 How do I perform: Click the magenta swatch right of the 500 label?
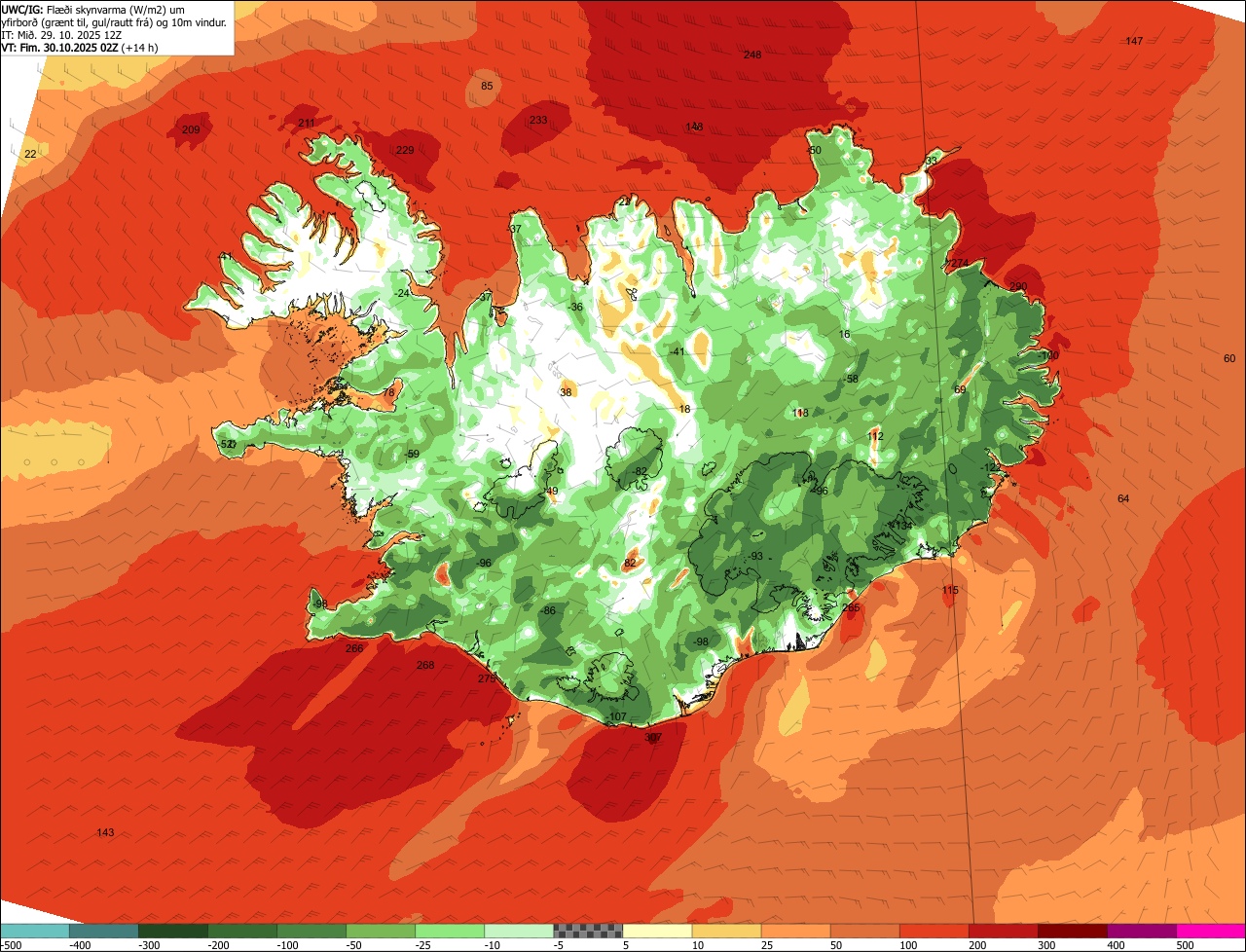coord(1211,931)
